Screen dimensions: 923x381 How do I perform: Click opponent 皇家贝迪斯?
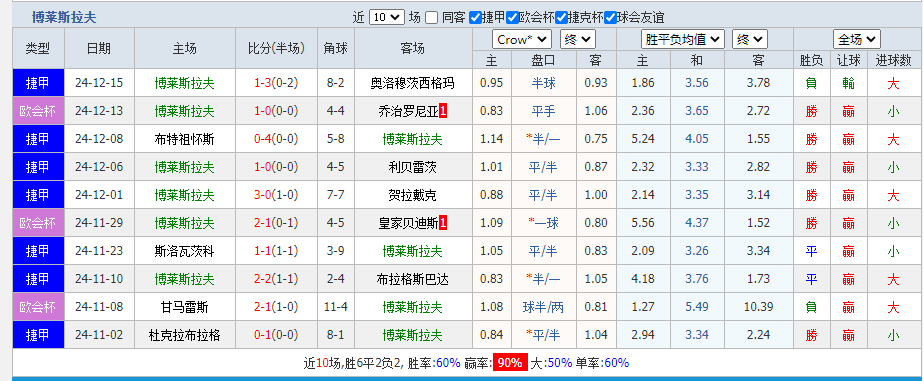[x=409, y=223]
